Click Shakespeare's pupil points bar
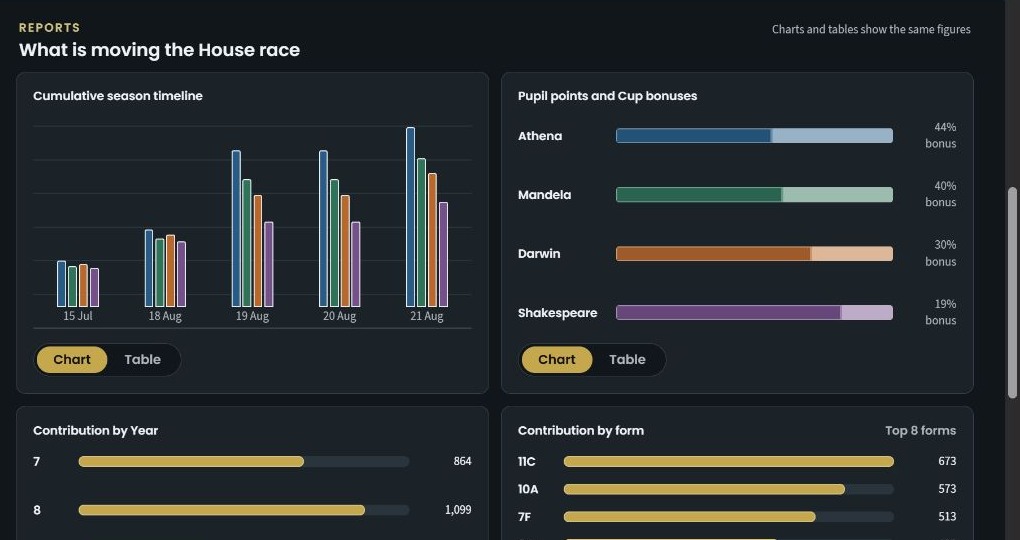 coord(755,313)
